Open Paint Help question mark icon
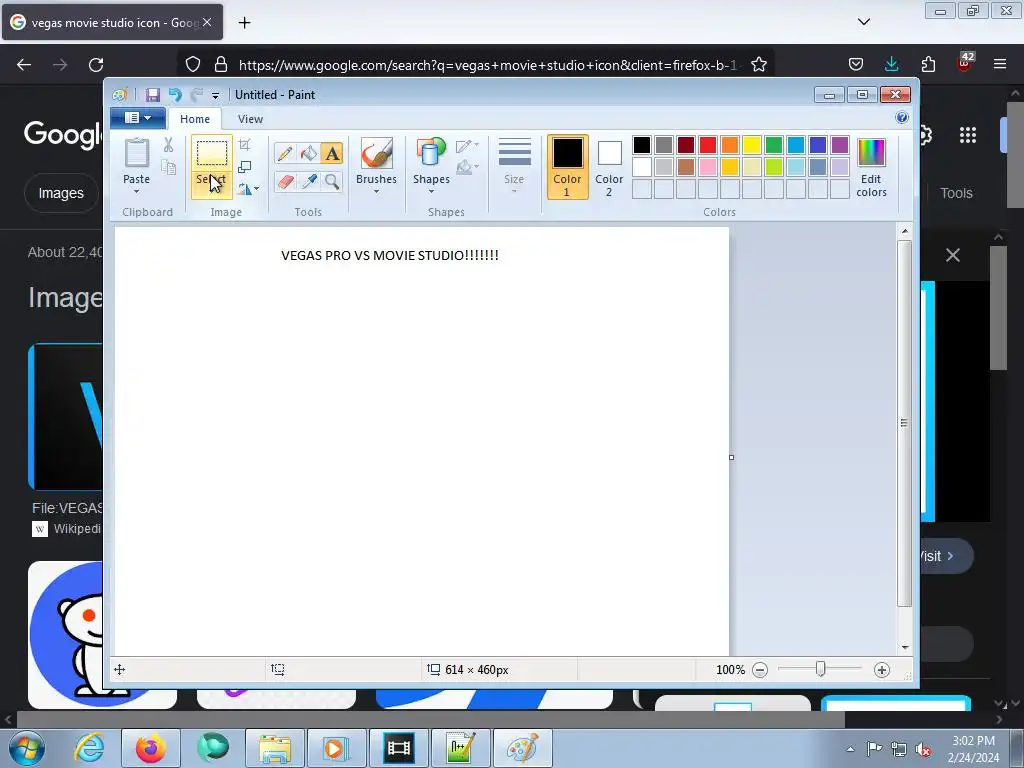The image size is (1024, 768). coord(902,118)
